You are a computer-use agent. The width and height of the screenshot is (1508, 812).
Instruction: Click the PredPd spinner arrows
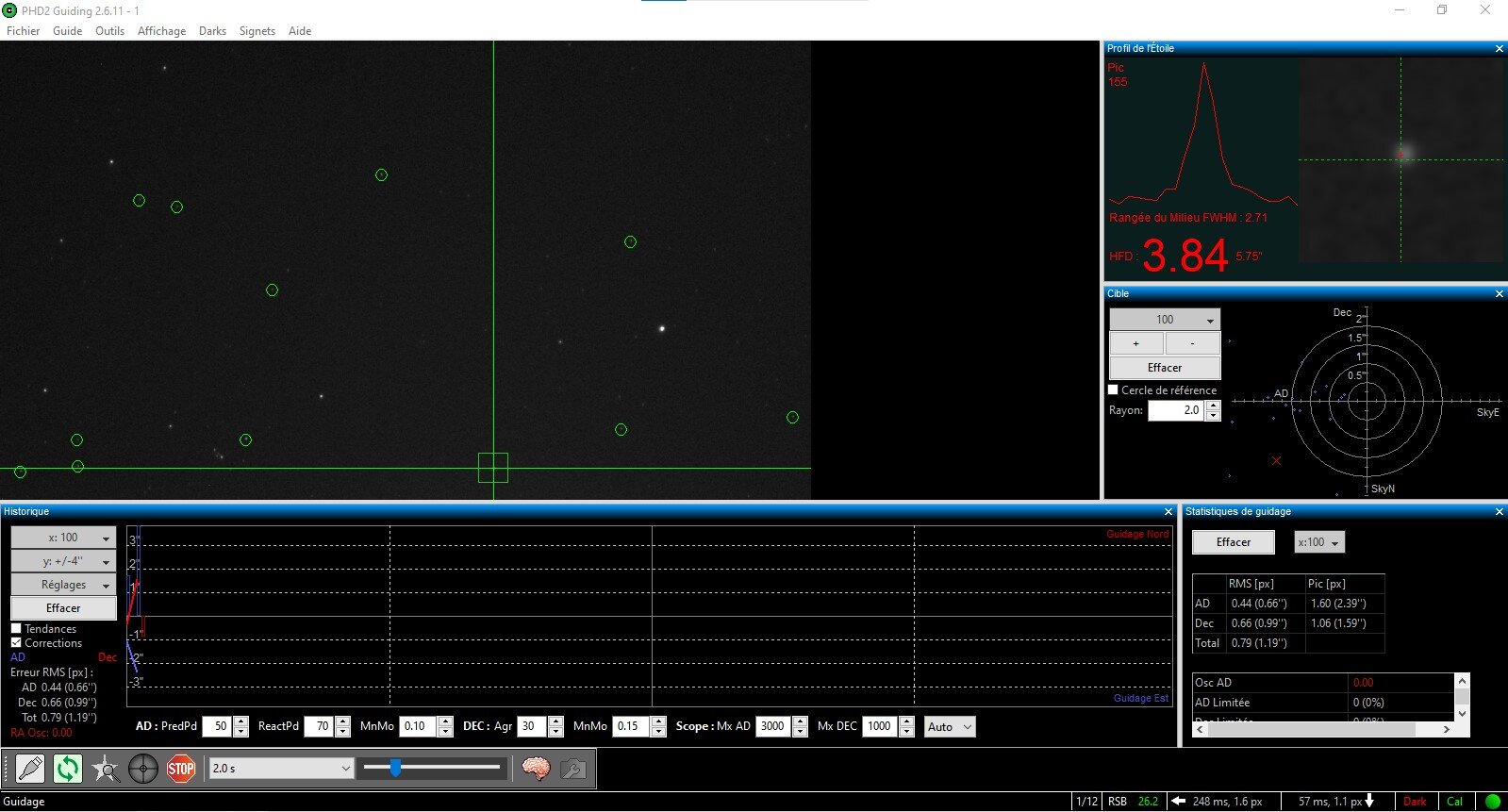coord(240,727)
